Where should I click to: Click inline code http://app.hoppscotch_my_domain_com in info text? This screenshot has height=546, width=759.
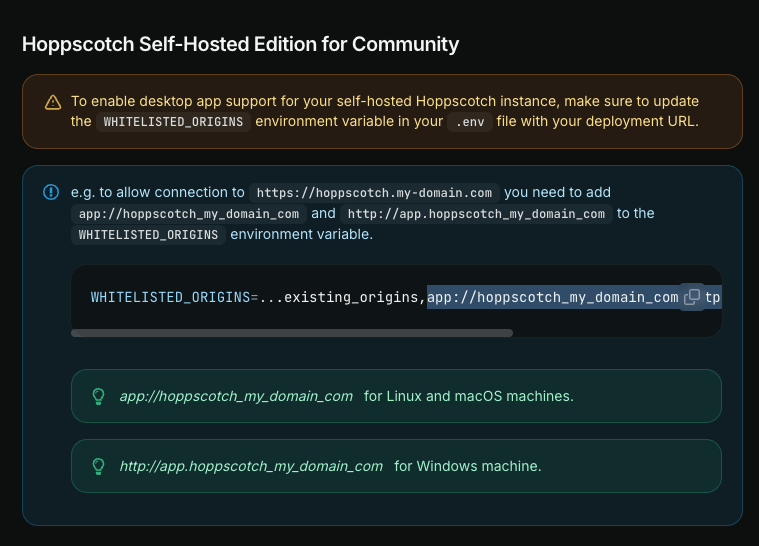point(476,213)
